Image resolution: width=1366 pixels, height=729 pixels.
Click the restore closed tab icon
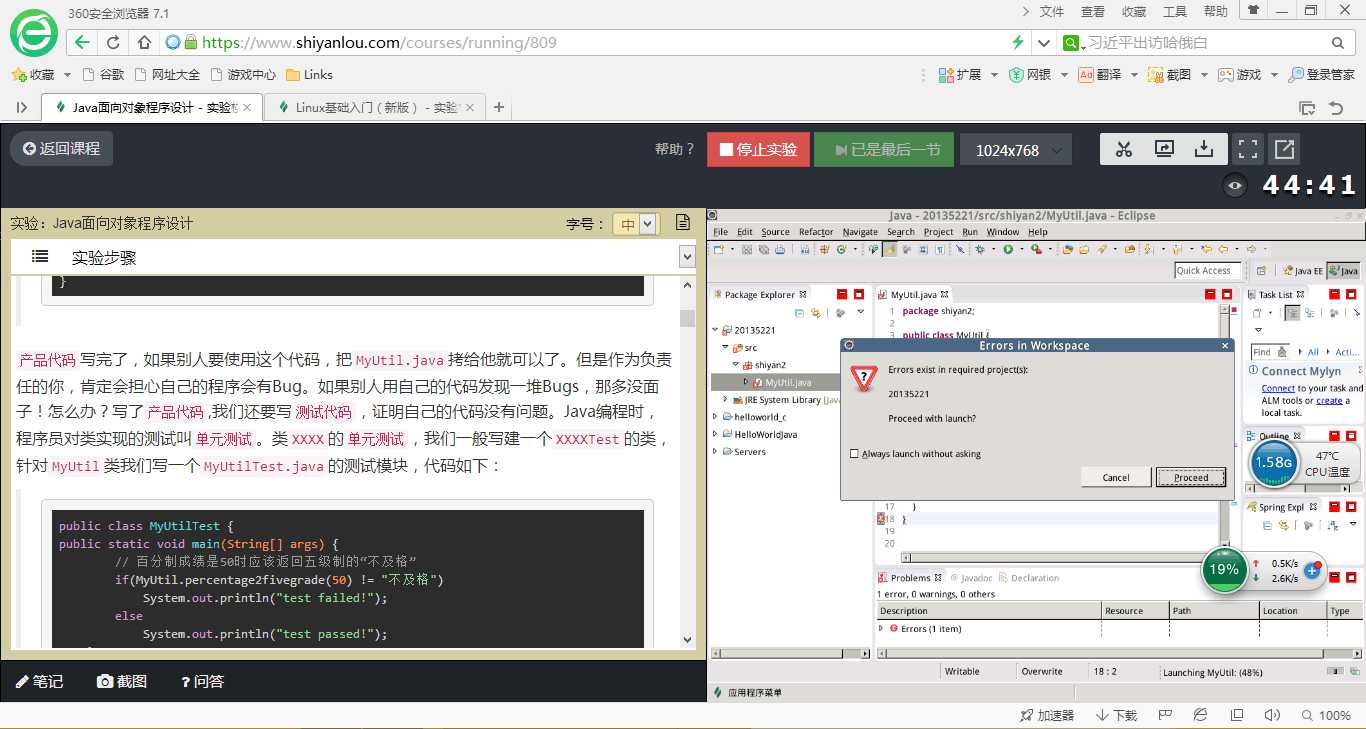[1335, 107]
